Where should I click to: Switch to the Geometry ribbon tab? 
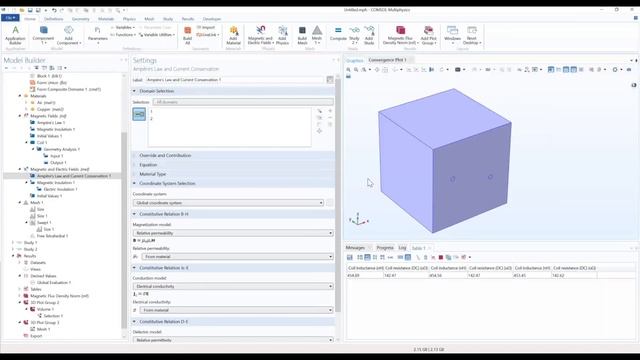tap(80, 19)
